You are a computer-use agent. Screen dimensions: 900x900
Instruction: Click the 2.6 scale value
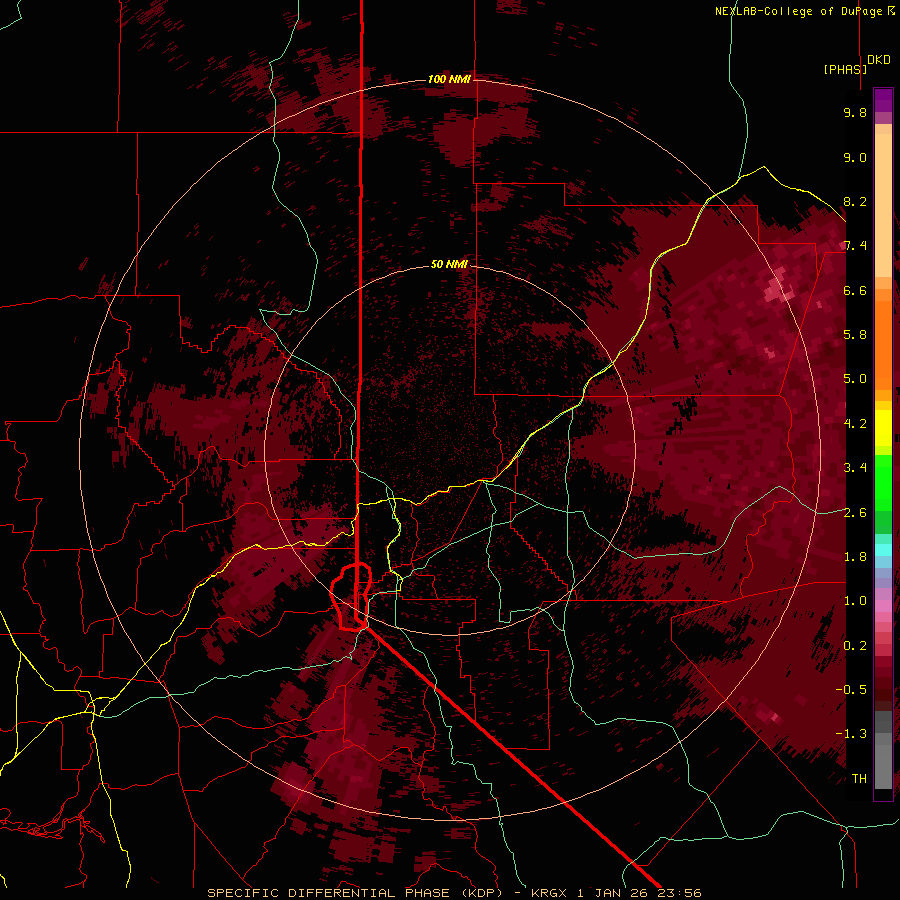pyautogui.click(x=855, y=513)
